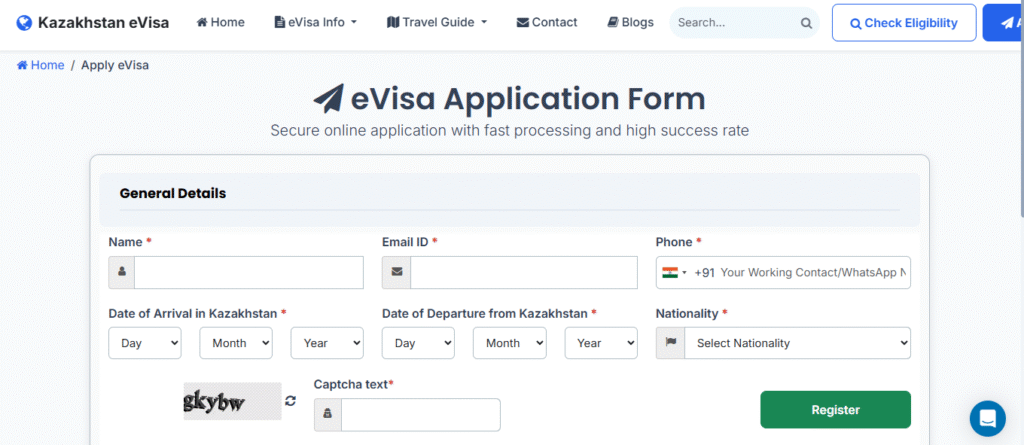Expand the Select Nationality dropdown
The width and height of the screenshot is (1024, 445).
pyautogui.click(x=797, y=343)
